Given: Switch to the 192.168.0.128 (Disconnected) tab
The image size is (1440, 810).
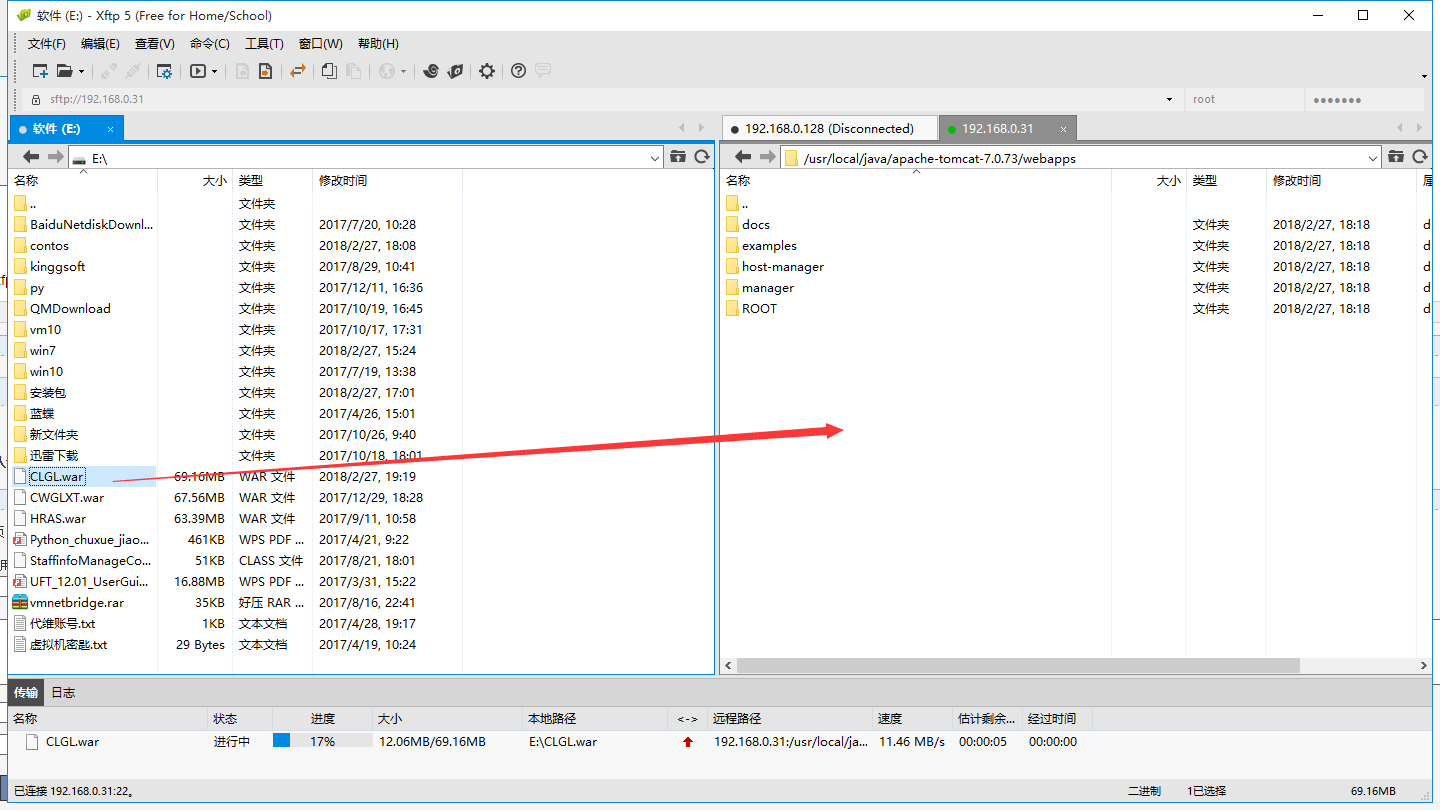Looking at the screenshot, I should click(828, 129).
